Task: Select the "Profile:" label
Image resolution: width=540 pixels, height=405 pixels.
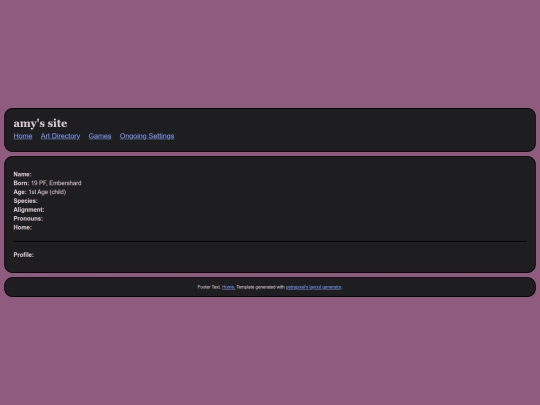Action: click(23, 255)
